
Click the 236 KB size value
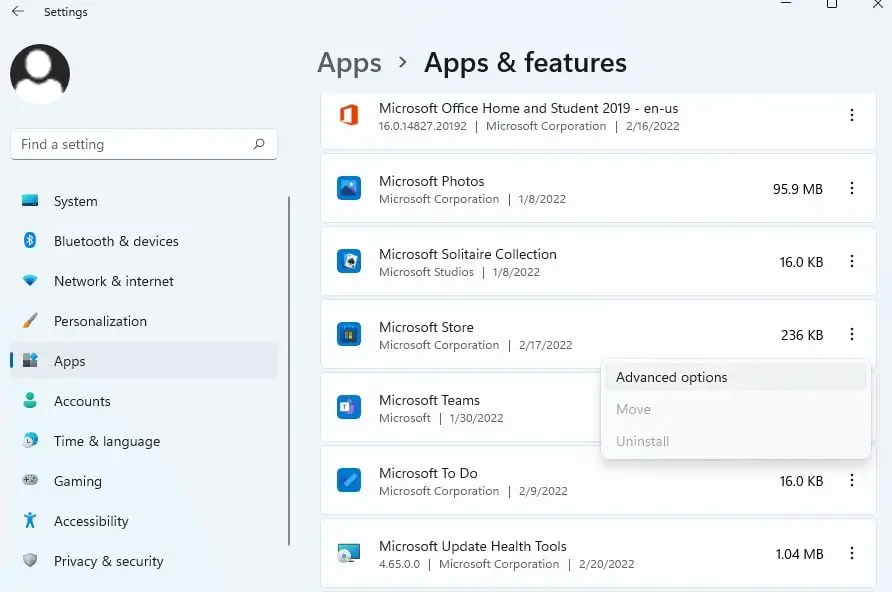802,335
